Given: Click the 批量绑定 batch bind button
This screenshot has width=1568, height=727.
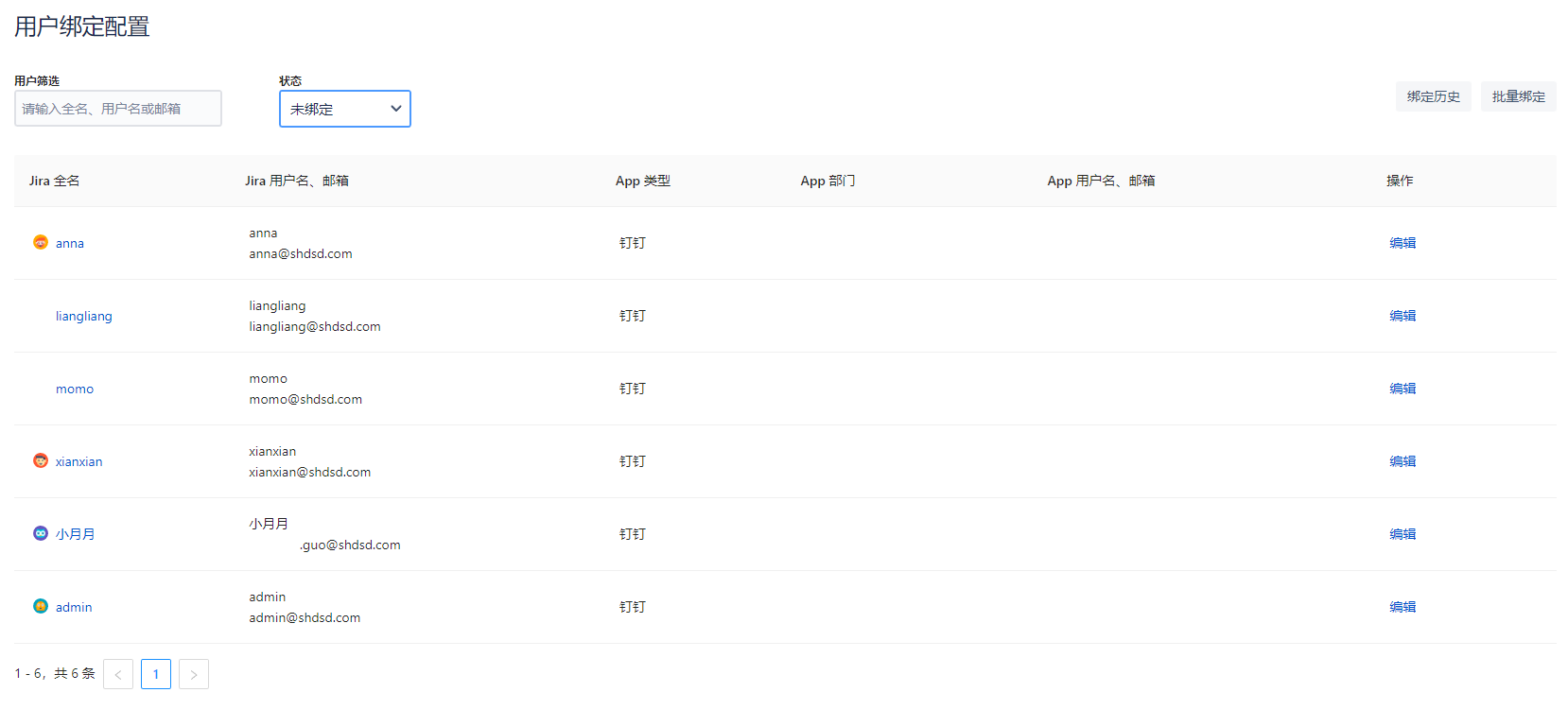Looking at the screenshot, I should [1518, 96].
